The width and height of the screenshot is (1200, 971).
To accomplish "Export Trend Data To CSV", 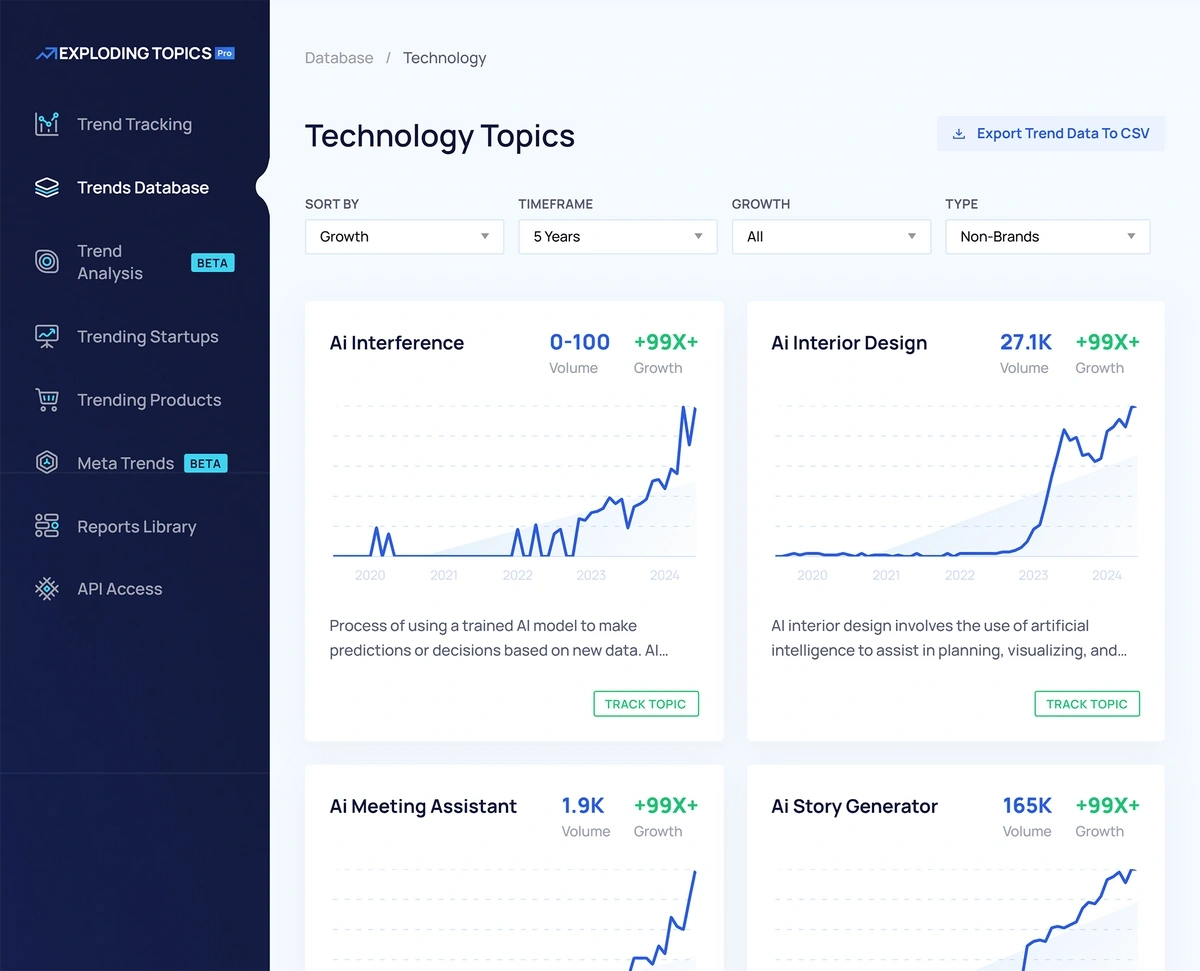I will (x=1051, y=134).
